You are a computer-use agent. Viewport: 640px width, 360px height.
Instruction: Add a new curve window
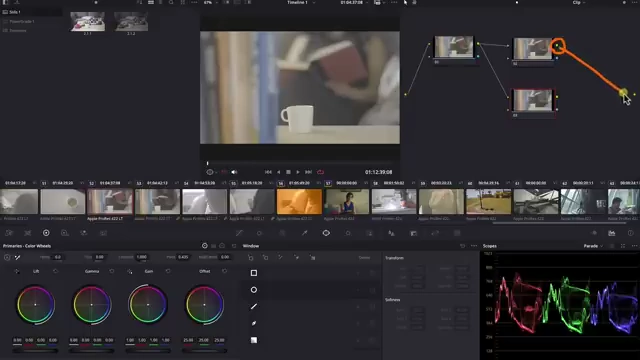pos(296,257)
